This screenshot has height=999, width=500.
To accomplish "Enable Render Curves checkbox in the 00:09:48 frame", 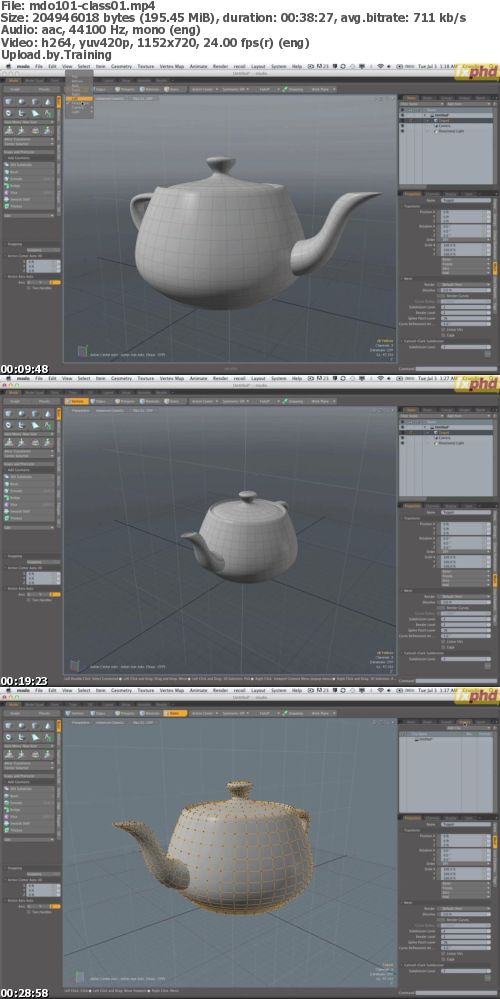I will 443,296.
